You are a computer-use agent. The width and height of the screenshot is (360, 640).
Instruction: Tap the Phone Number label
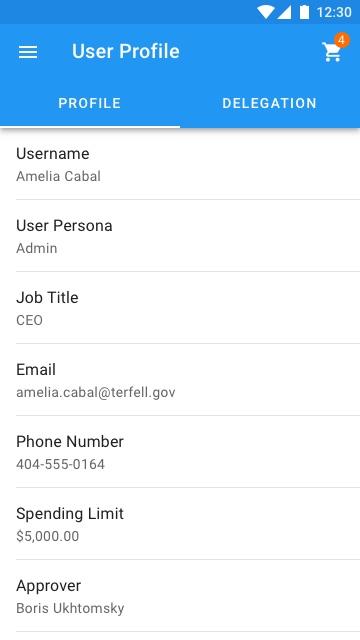(70, 441)
